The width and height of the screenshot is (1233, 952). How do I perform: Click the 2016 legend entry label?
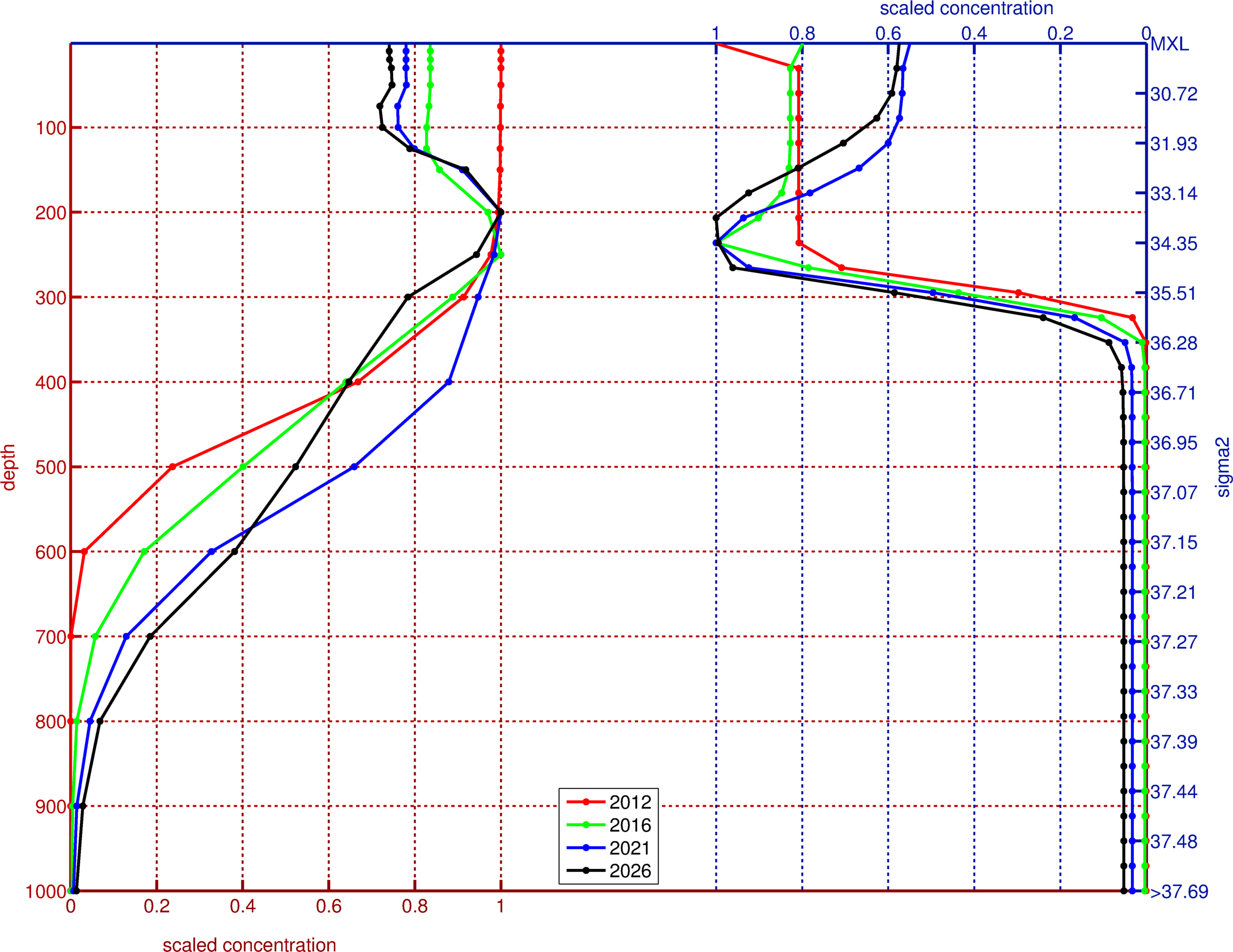coord(630,825)
